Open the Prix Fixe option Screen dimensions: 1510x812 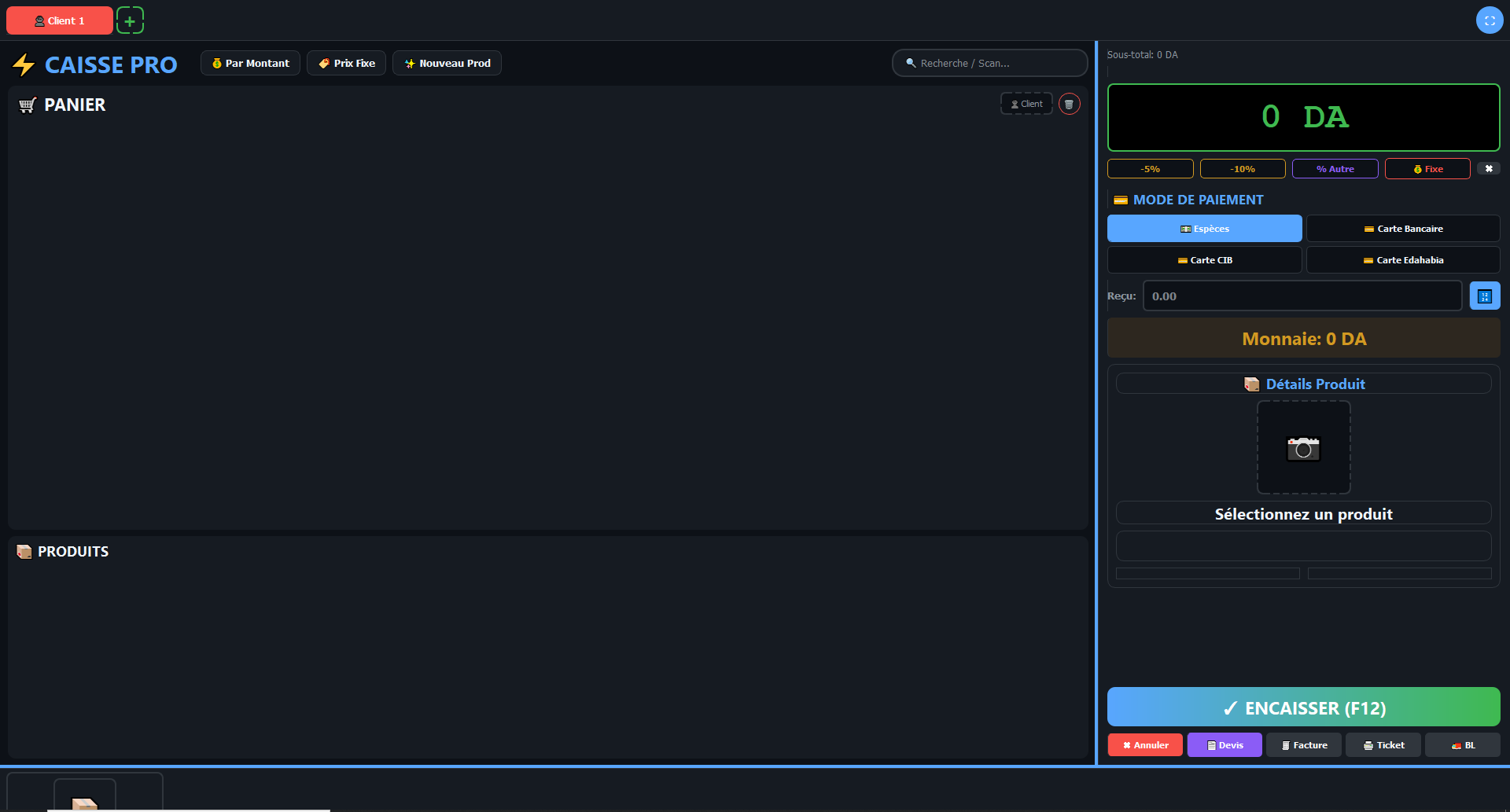click(346, 63)
